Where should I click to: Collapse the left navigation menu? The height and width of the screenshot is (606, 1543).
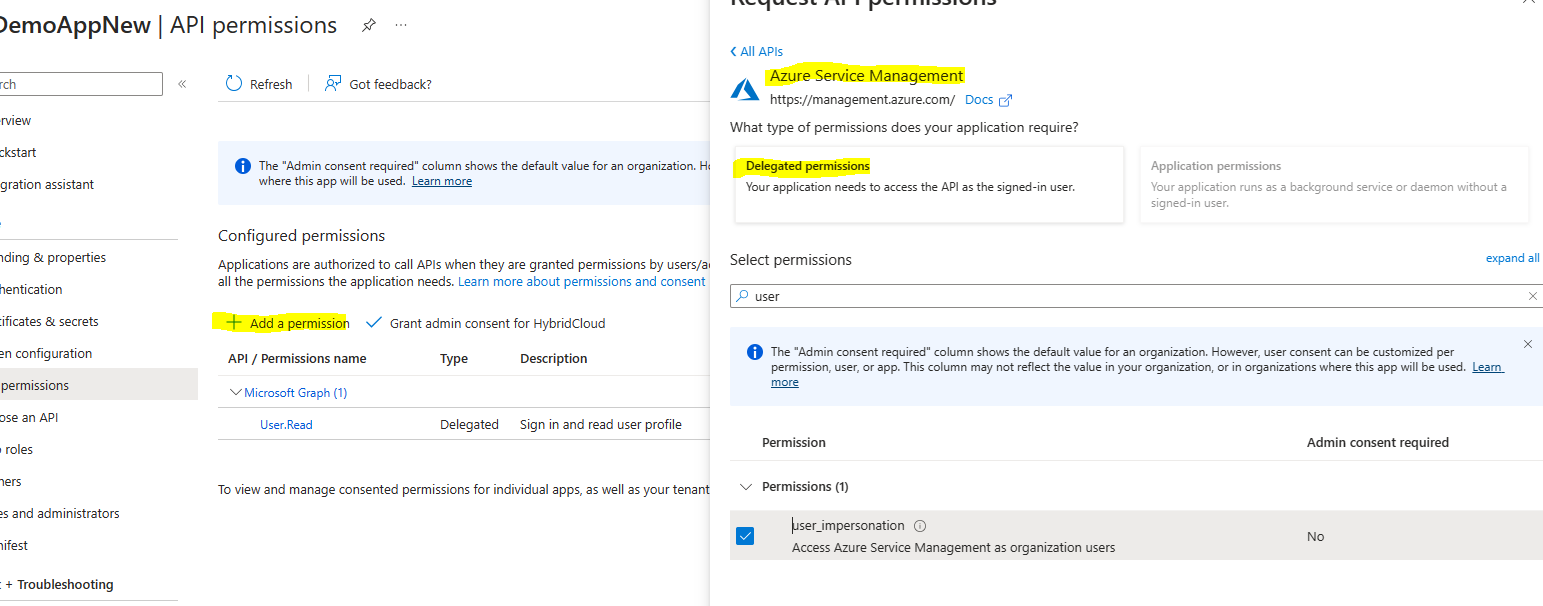[182, 84]
